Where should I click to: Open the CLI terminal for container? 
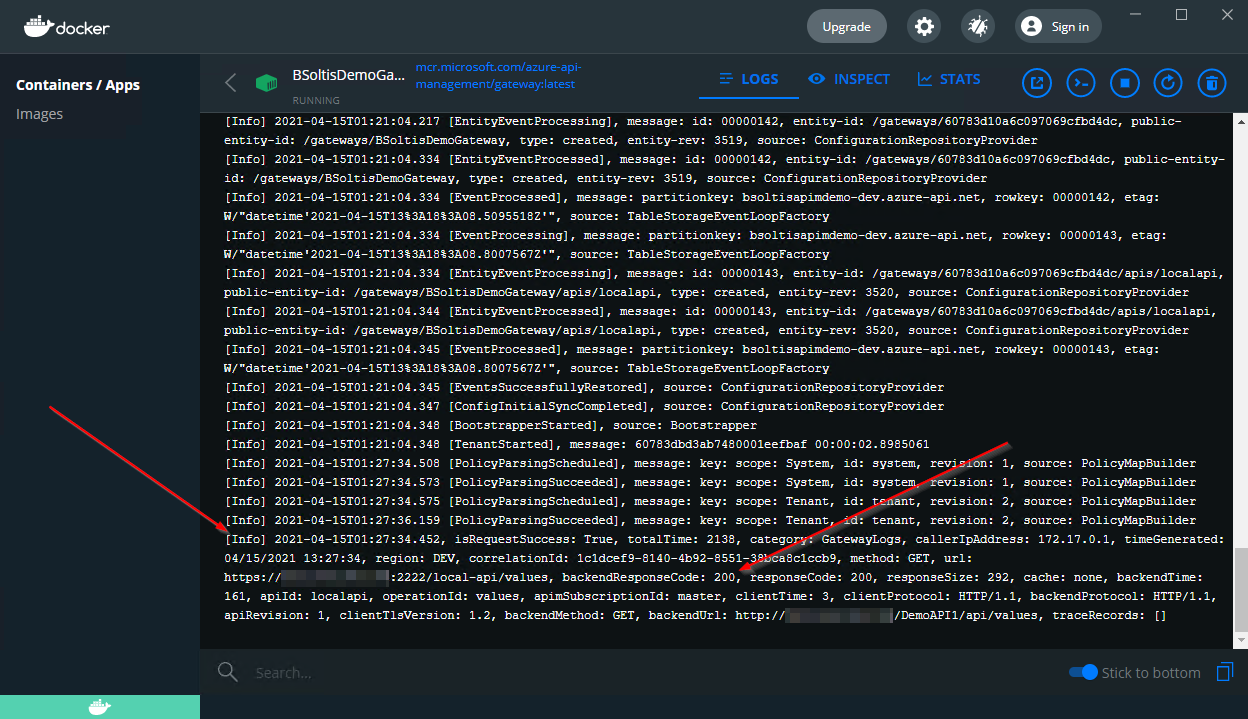click(1081, 83)
